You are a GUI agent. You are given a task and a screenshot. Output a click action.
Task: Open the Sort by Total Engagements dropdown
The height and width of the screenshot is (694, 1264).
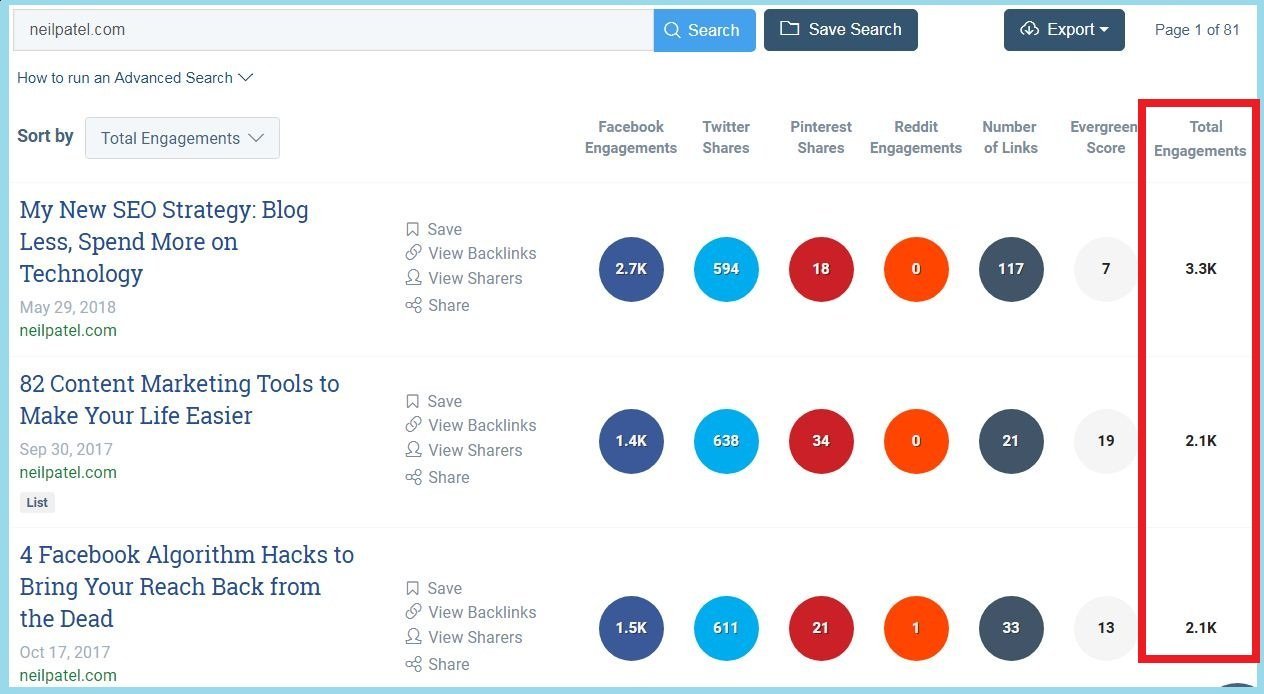pyautogui.click(x=182, y=137)
